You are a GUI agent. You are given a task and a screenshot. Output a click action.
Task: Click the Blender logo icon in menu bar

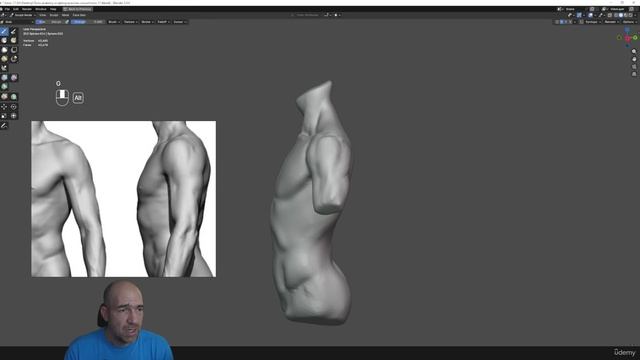coord(2,9)
